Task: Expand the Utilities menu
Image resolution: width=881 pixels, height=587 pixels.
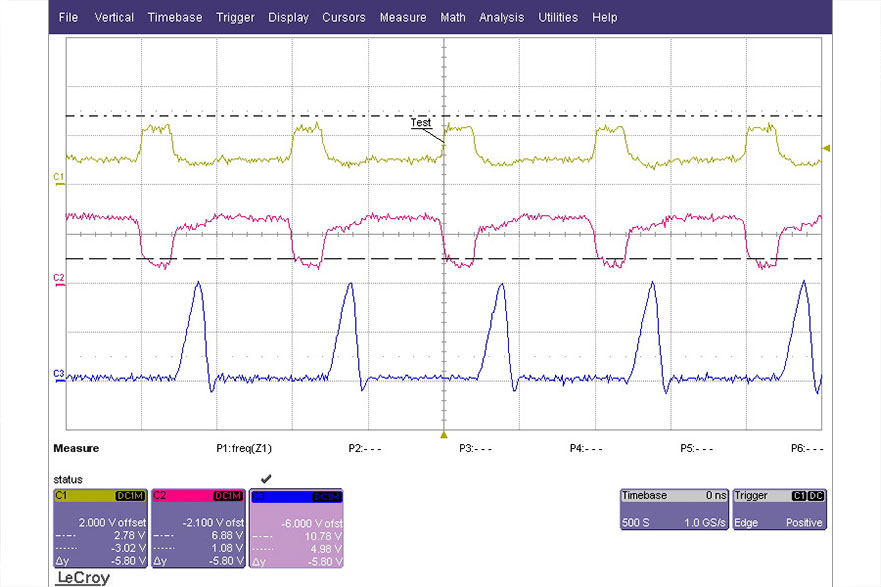Action: point(557,17)
